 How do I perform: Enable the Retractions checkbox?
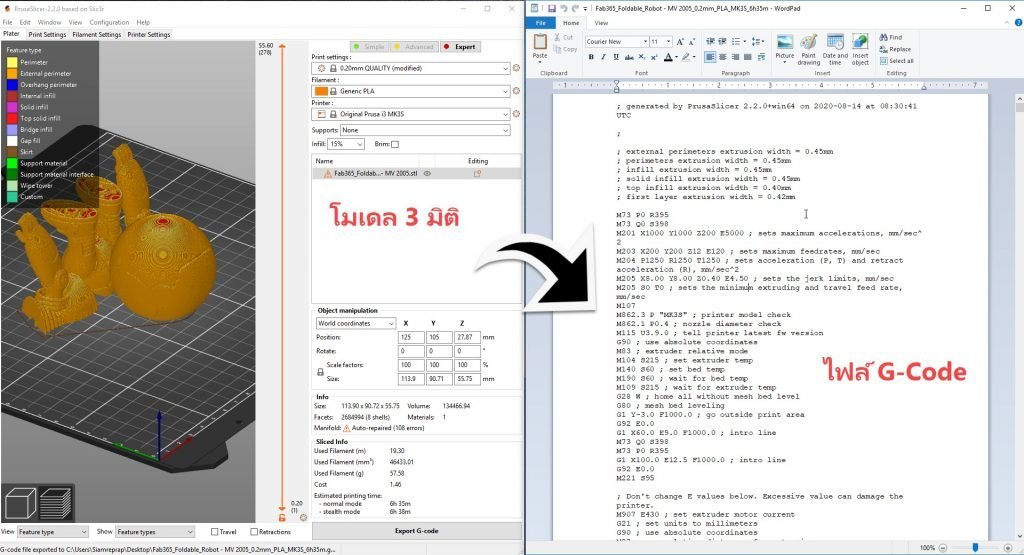pos(255,532)
